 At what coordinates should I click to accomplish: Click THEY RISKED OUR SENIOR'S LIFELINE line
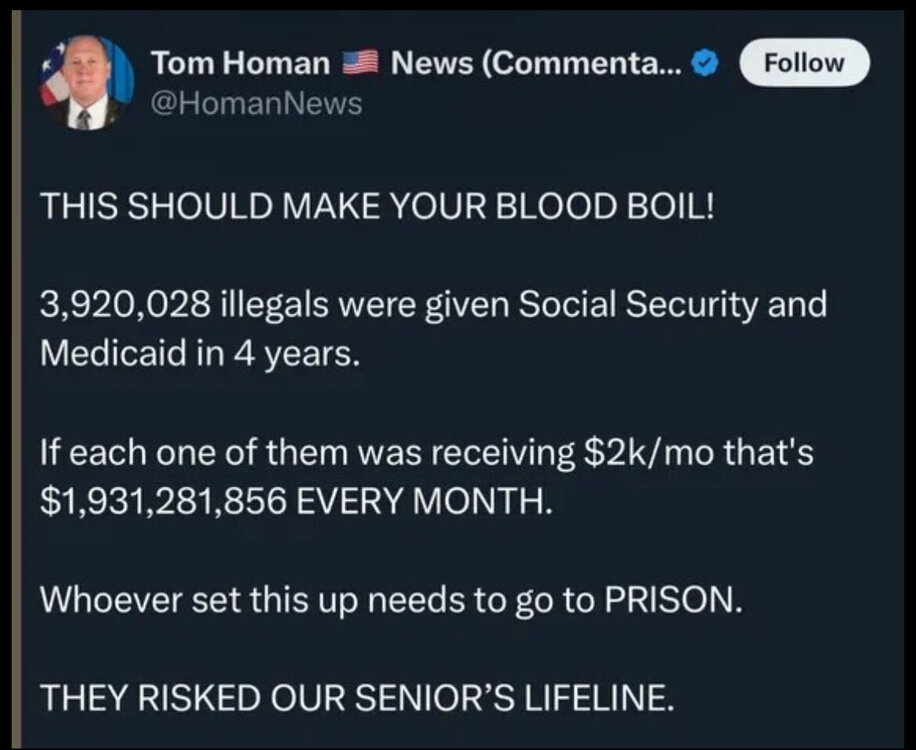click(x=357, y=697)
